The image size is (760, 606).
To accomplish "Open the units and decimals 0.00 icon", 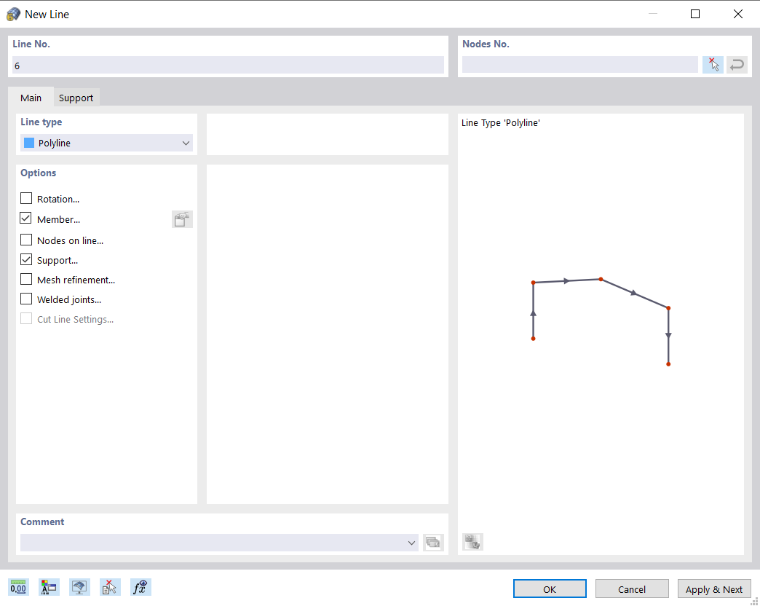I will (x=18, y=588).
